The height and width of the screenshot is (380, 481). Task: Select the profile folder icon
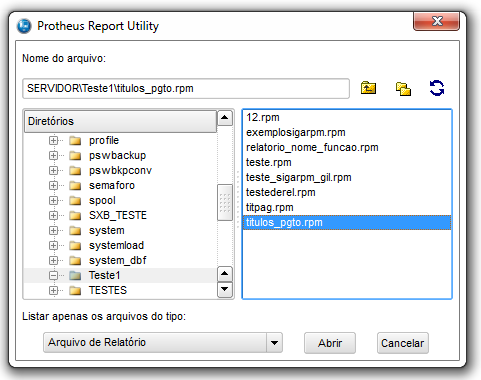coord(75,141)
